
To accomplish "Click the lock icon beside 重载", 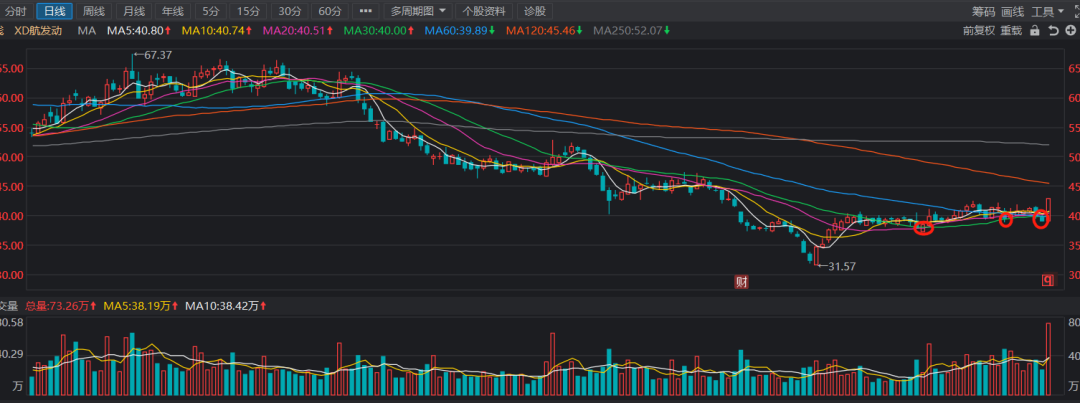I will click(1037, 31).
